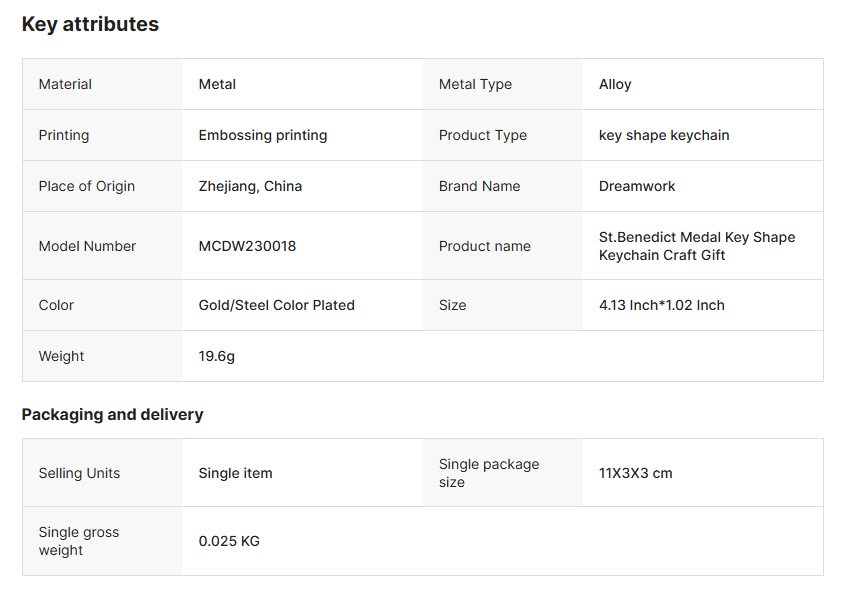
Task: Click the Gold/Steel Color Plated value
Action: click(277, 305)
